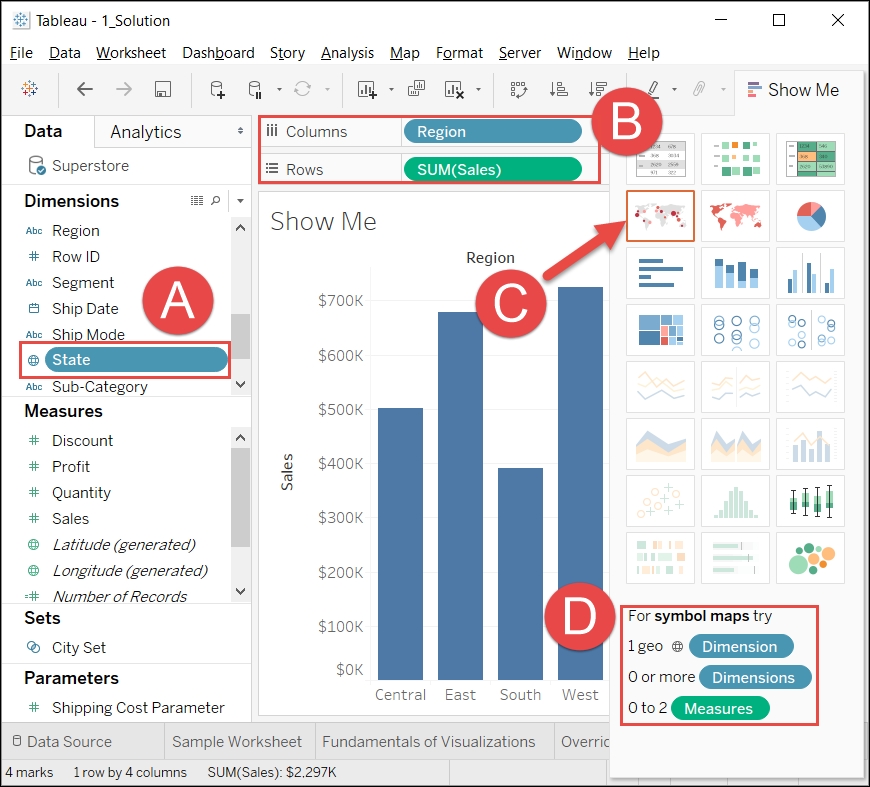Select the Ship Date dimension field
This screenshot has height=787, width=870.
pyautogui.click(x=85, y=309)
